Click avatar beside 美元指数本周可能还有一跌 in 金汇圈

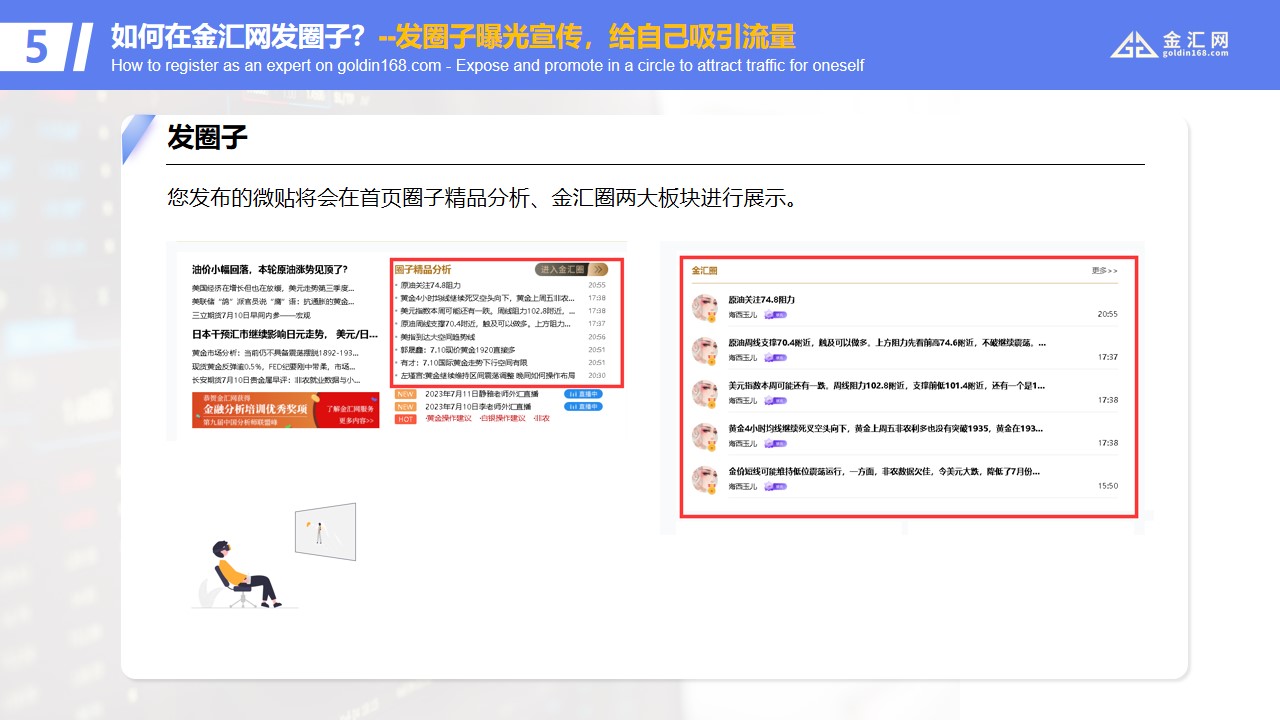705,394
